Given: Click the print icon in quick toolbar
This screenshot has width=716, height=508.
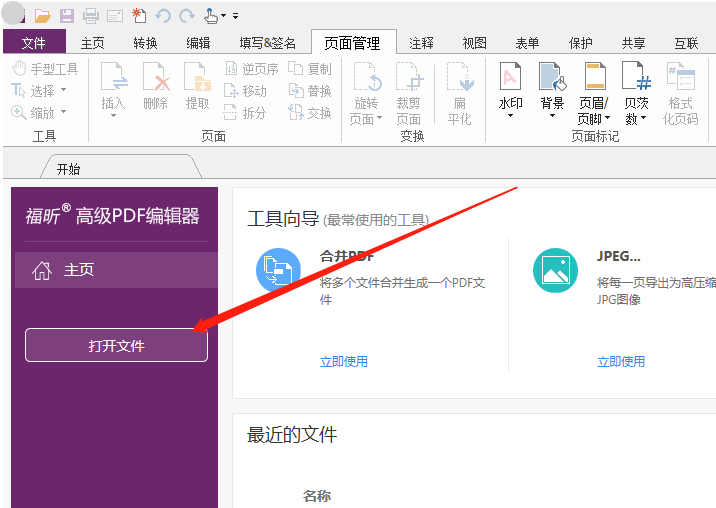Looking at the screenshot, I should (90, 16).
